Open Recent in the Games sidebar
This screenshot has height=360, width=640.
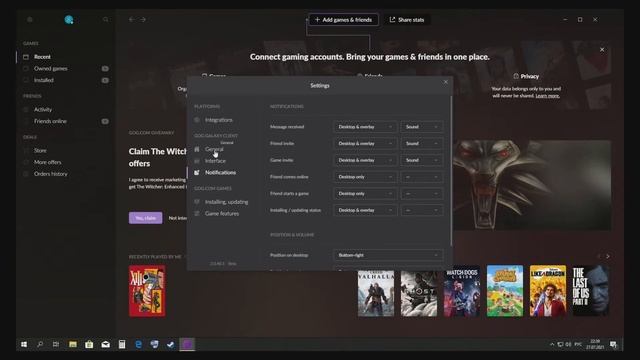[x=42, y=57]
